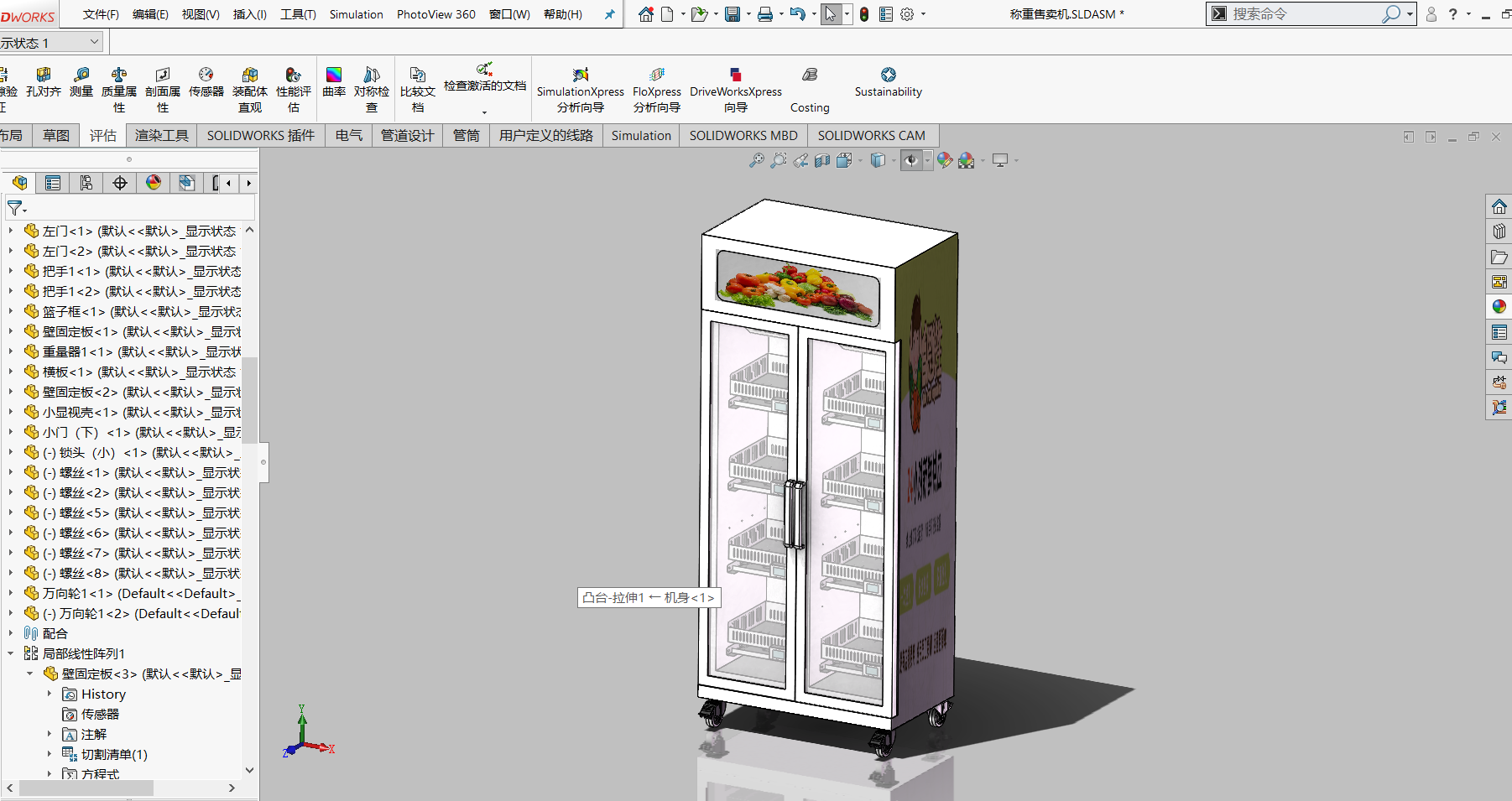Click the filter icon above tree

17,207
